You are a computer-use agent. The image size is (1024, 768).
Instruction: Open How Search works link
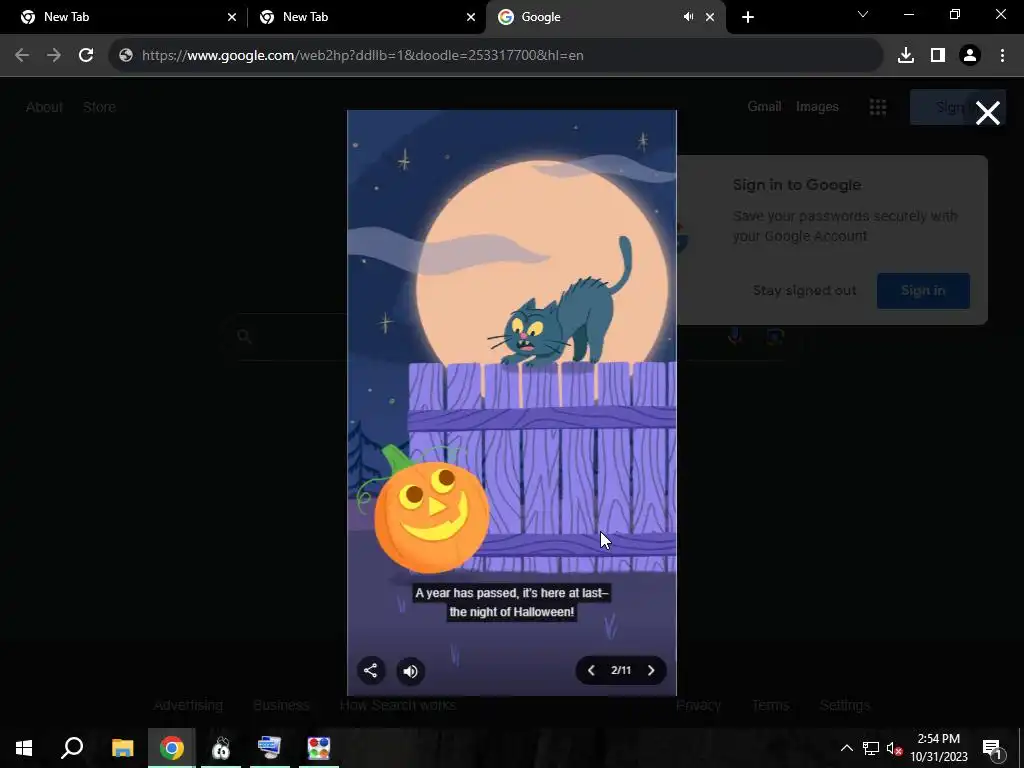[398, 705]
